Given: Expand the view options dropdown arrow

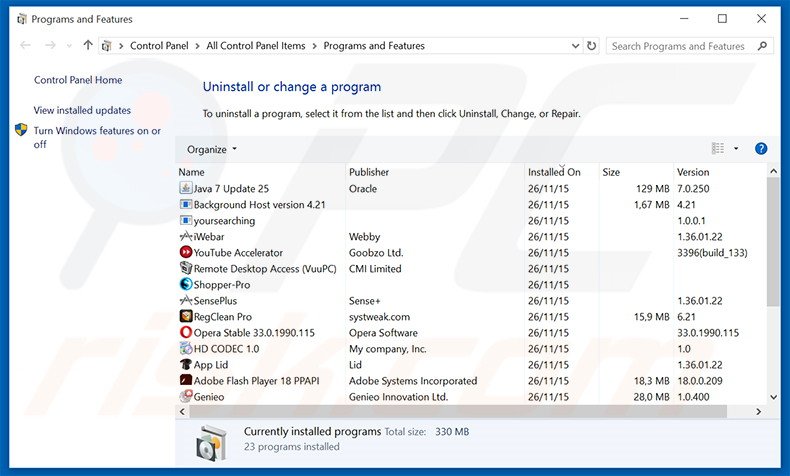Looking at the screenshot, I should pos(736,149).
